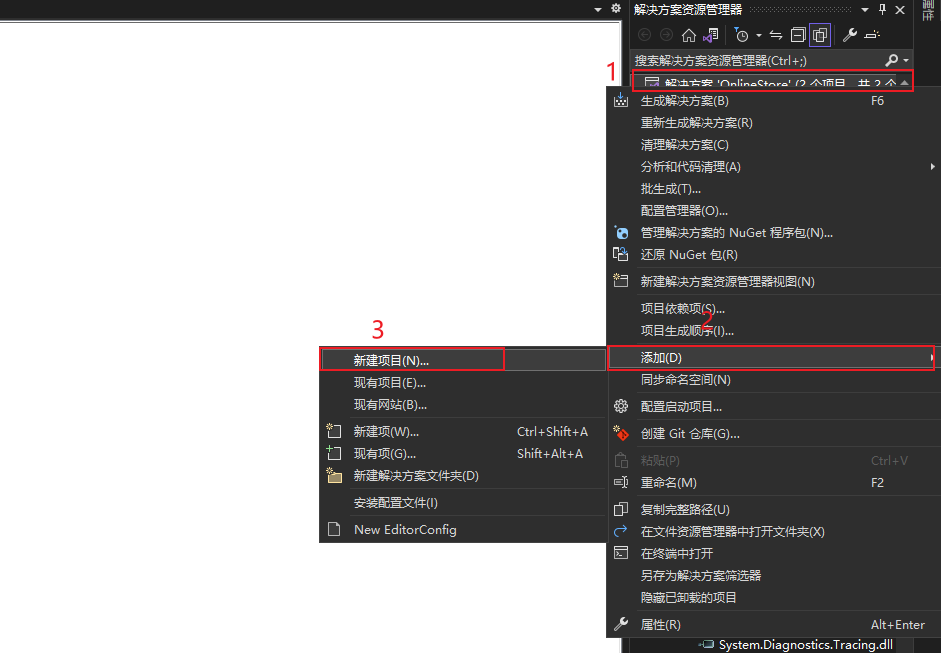Screen dimensions: 941x653
Task: Click 创建 Git 仓库(G)... menu entry
Action: (x=690, y=434)
